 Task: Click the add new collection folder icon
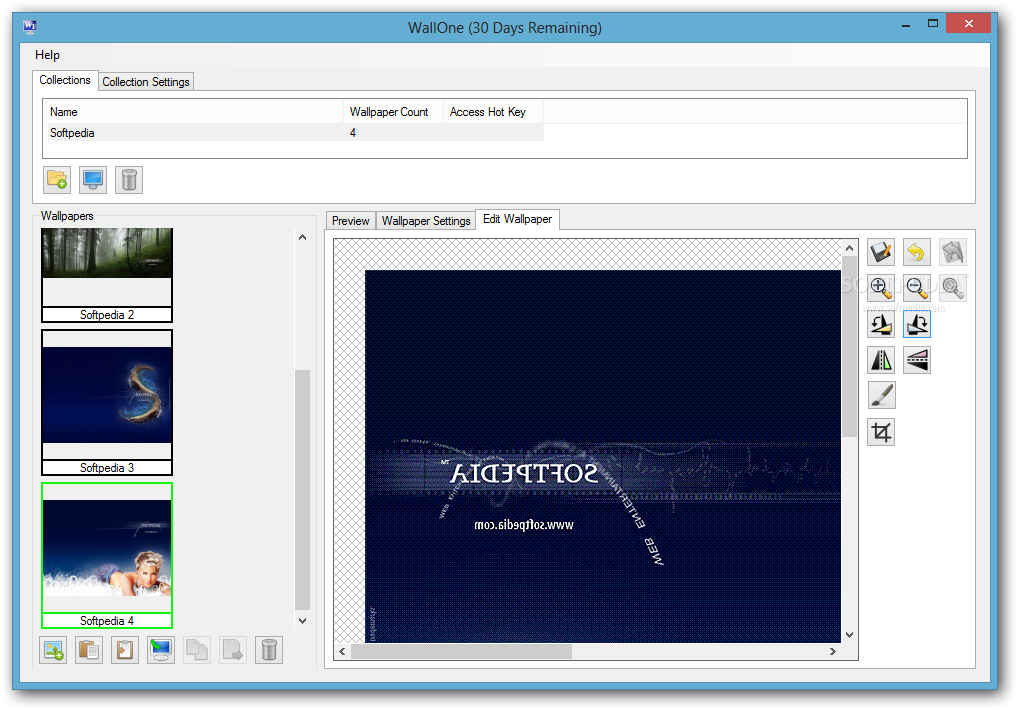click(57, 180)
